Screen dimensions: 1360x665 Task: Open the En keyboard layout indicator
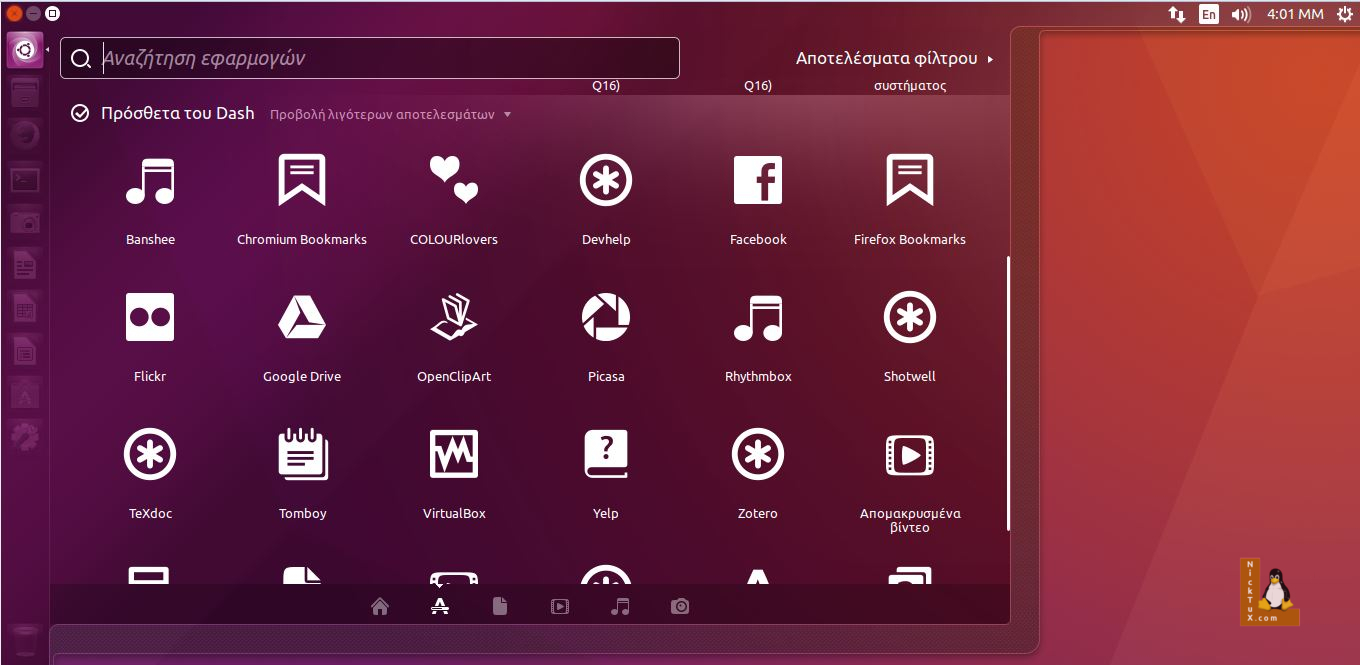click(1209, 14)
